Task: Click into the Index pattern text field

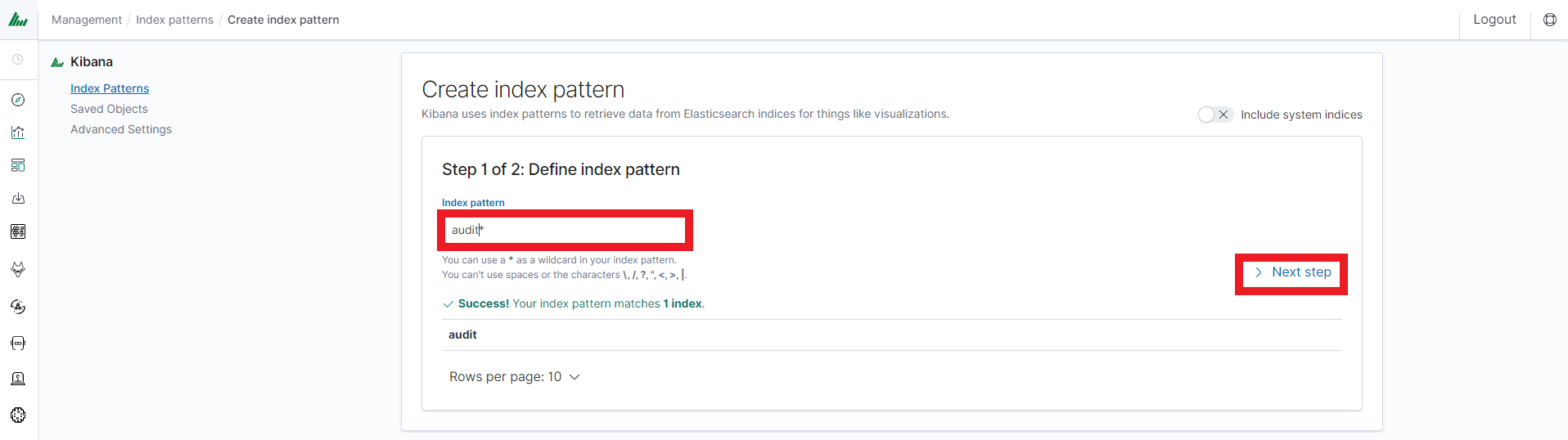Action: tap(565, 230)
